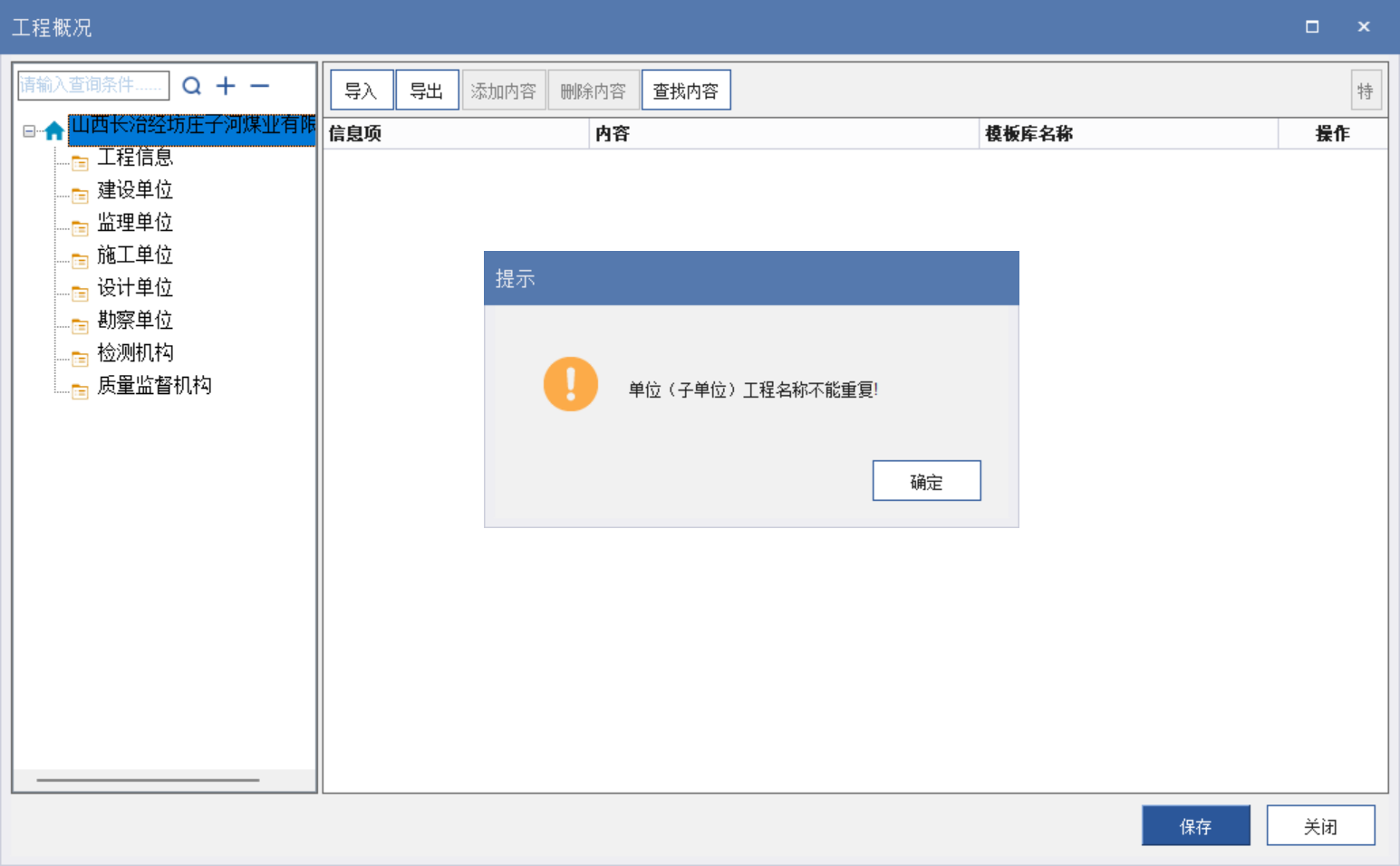The height and width of the screenshot is (866, 1400).
Task: Close the 工程概况 window
Action: tap(1363, 27)
